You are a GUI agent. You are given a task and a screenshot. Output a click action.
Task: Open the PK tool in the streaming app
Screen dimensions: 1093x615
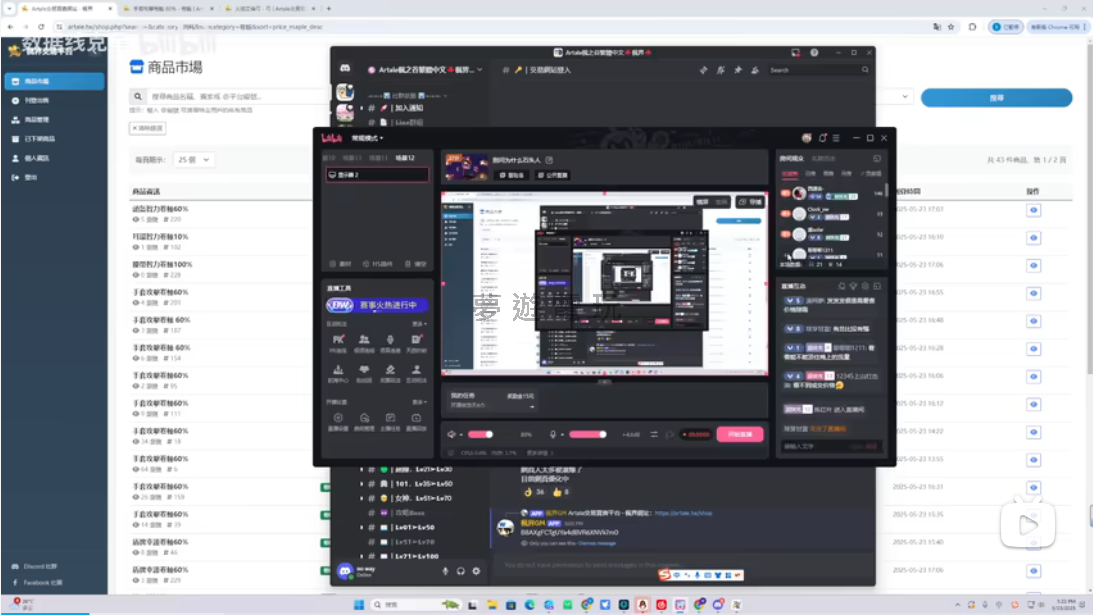pyautogui.click(x=338, y=340)
